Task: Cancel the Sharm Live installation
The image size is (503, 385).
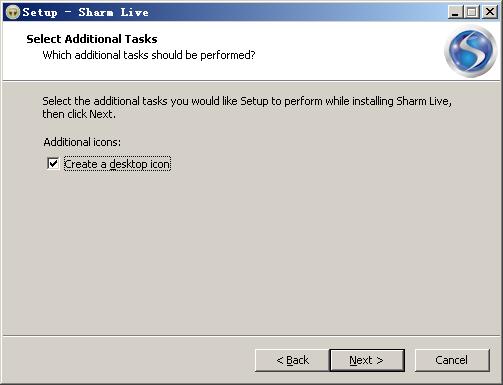Action: point(452,360)
